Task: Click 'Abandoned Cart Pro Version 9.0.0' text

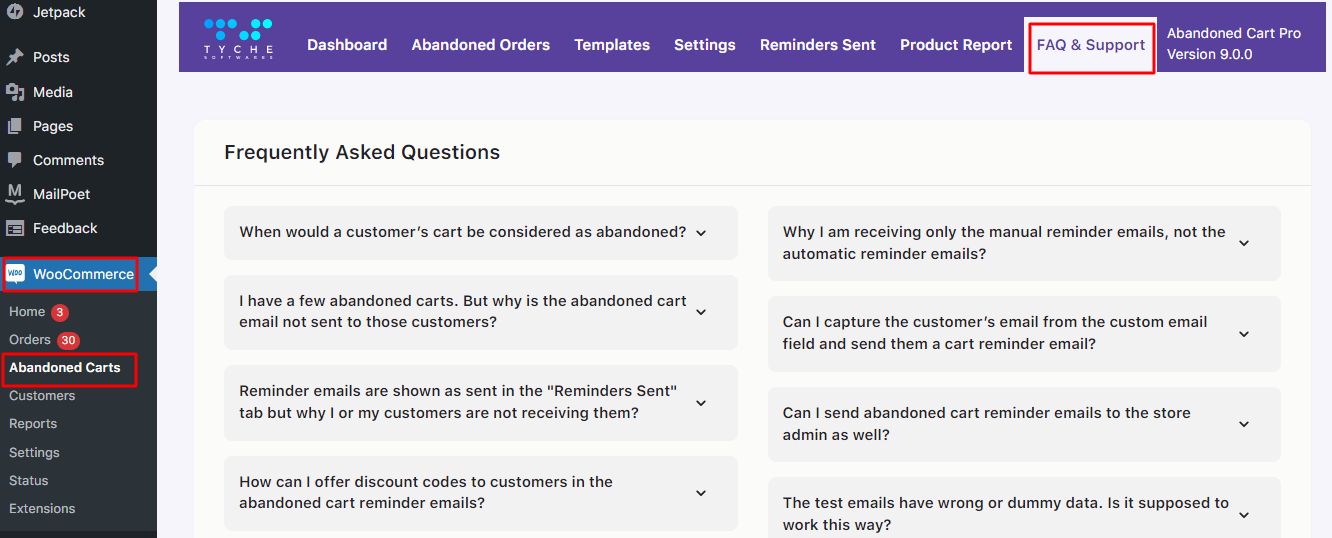Action: 1234,44
